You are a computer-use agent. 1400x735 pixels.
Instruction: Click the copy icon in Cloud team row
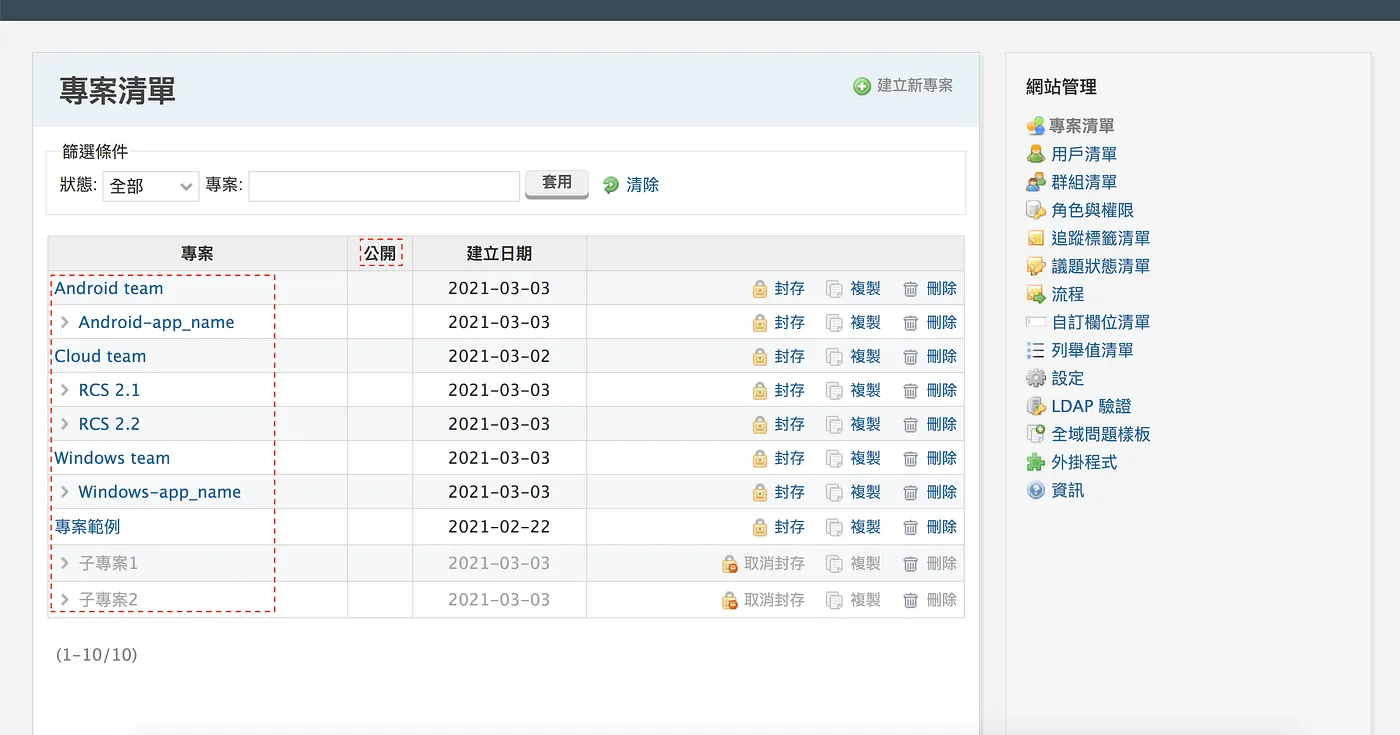click(x=834, y=357)
